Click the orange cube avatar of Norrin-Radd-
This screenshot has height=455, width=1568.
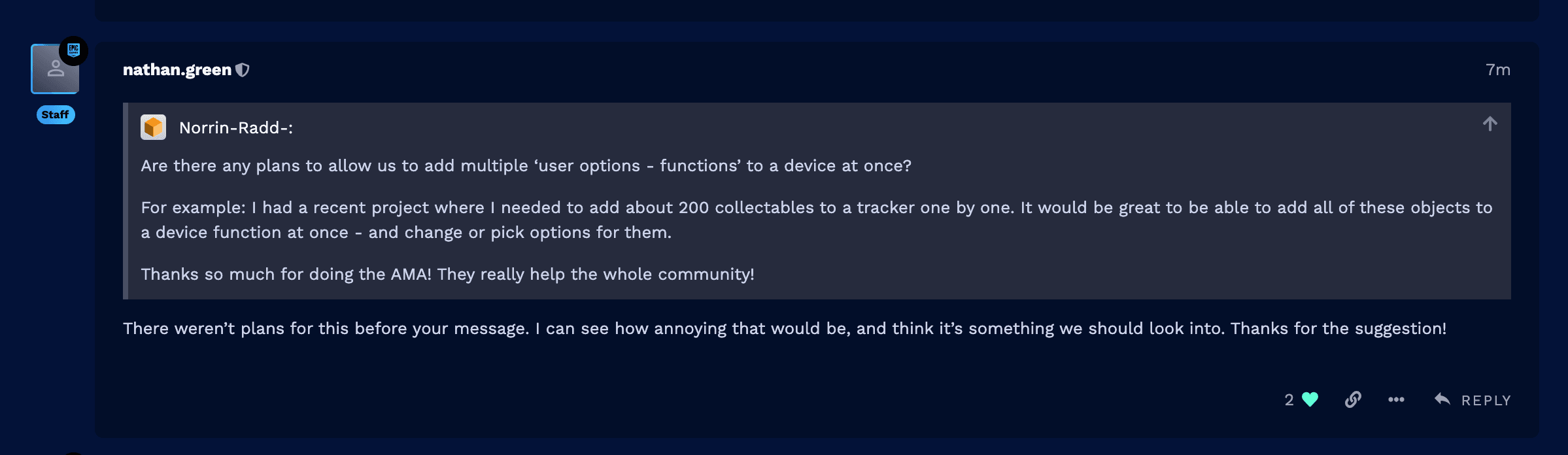(153, 127)
